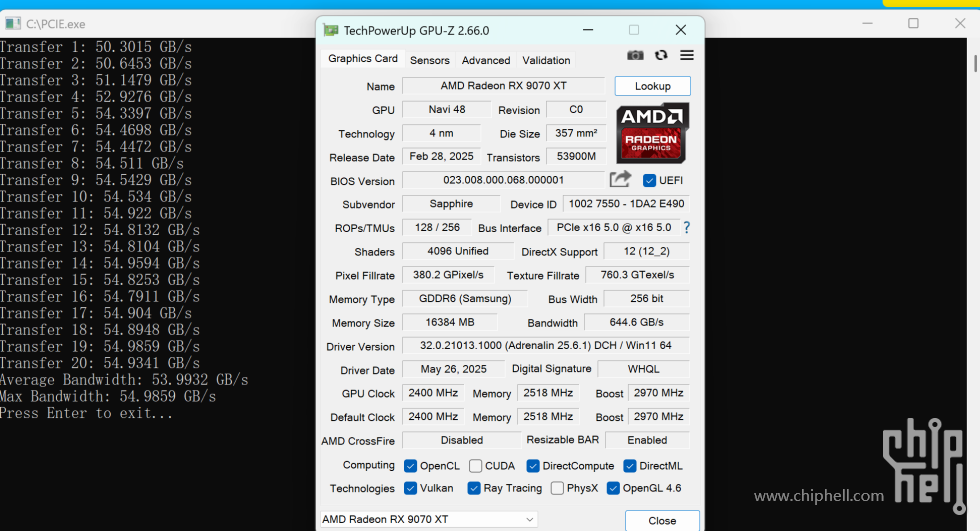Toggle the DirectCompute checkbox
This screenshot has height=531, width=980.
533,466
